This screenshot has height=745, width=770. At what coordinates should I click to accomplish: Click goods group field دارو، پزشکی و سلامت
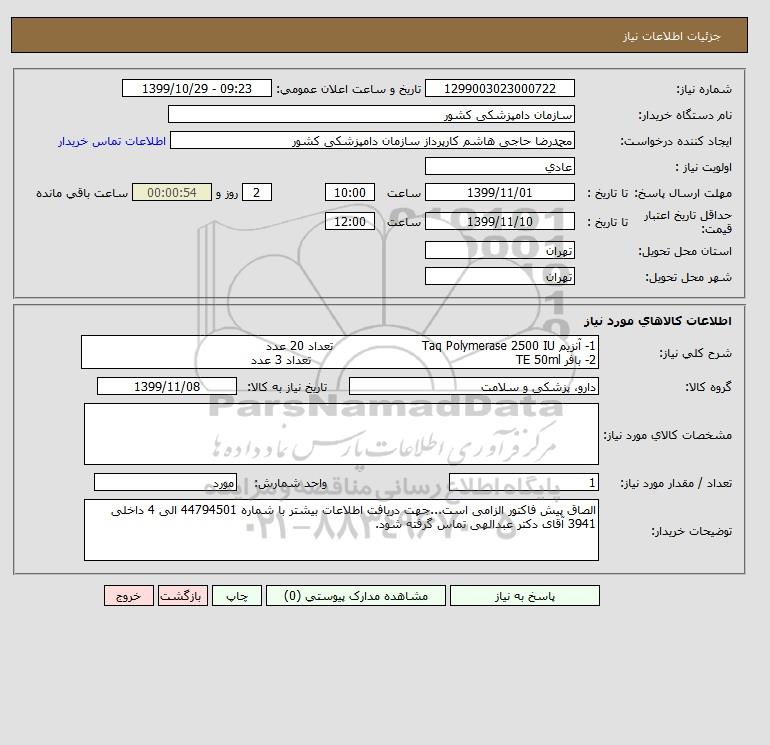tap(473, 386)
